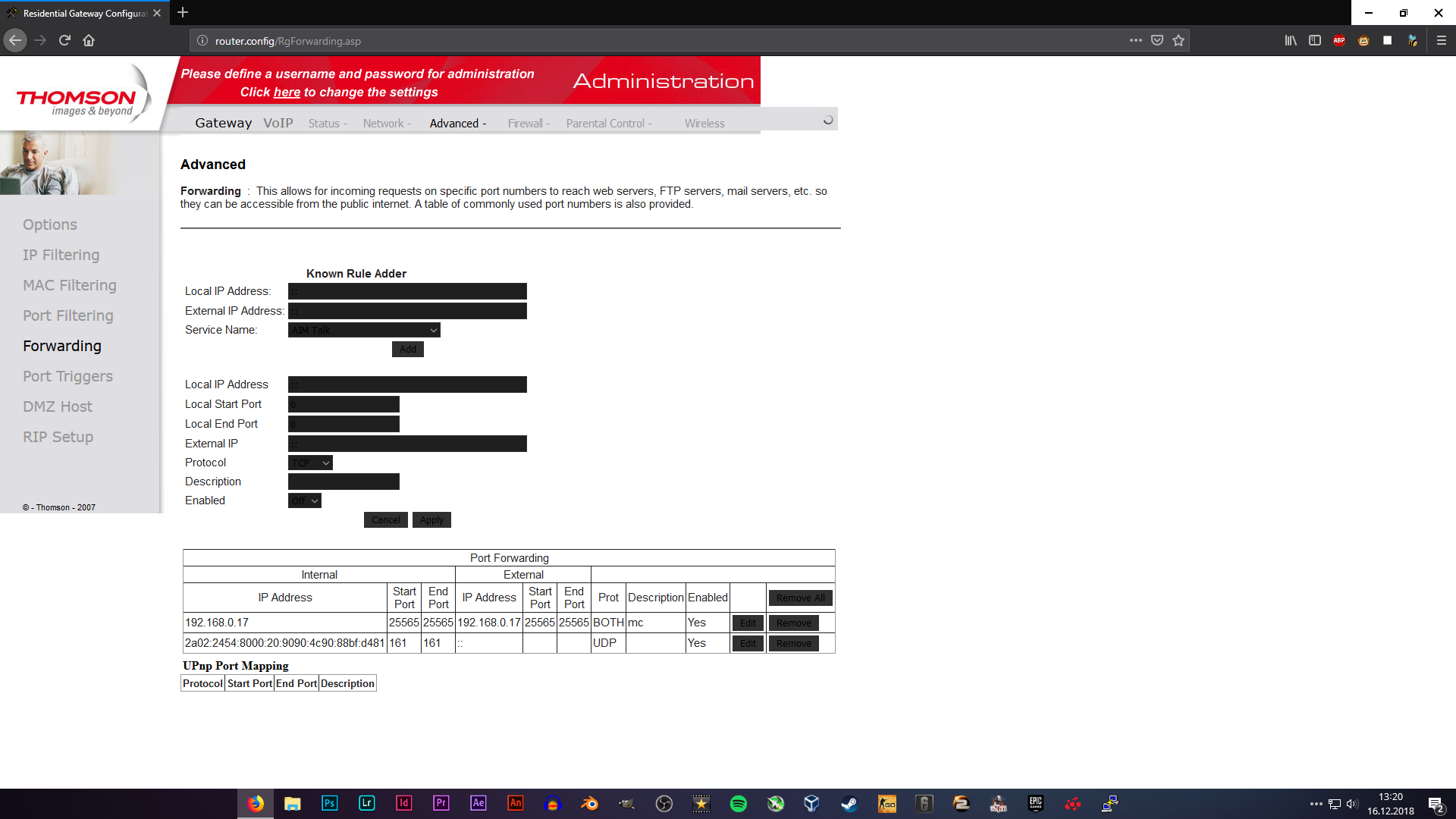Click the Local Start Port field
This screenshot has width=1456, height=819.
click(x=344, y=404)
